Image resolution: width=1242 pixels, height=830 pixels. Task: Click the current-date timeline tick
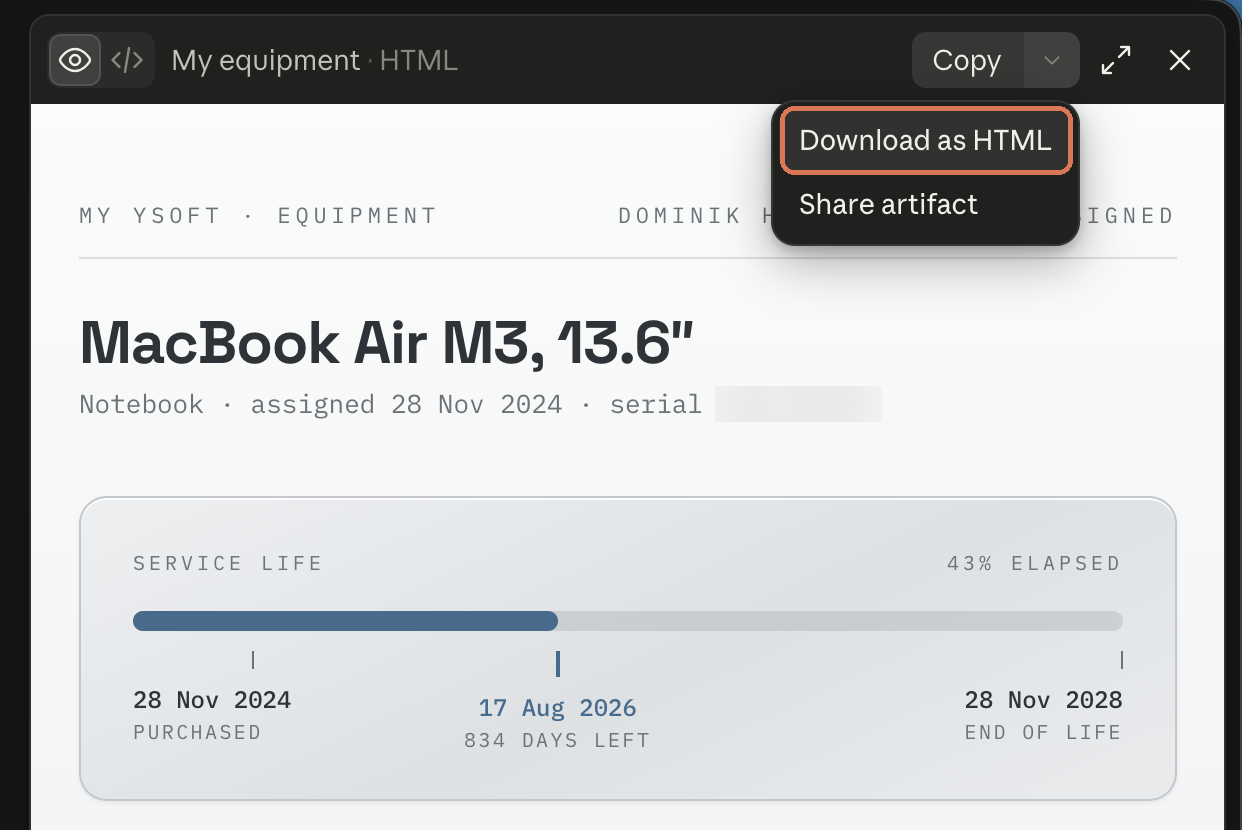[557, 664]
